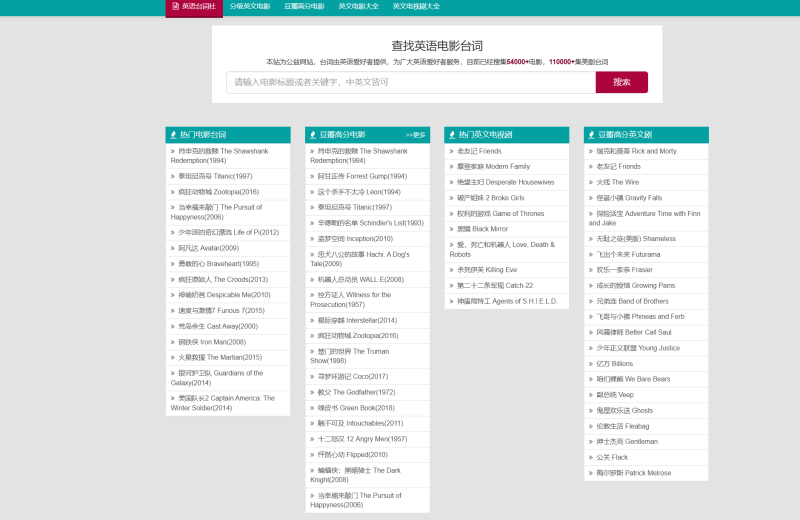Open Coco(2017) link
Image resolution: width=800 pixels, height=520 pixels.
click(353, 377)
